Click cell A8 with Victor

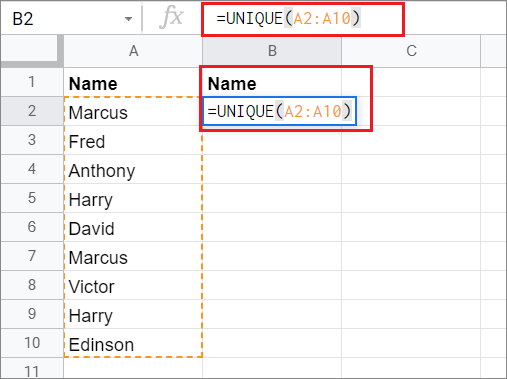(x=133, y=285)
